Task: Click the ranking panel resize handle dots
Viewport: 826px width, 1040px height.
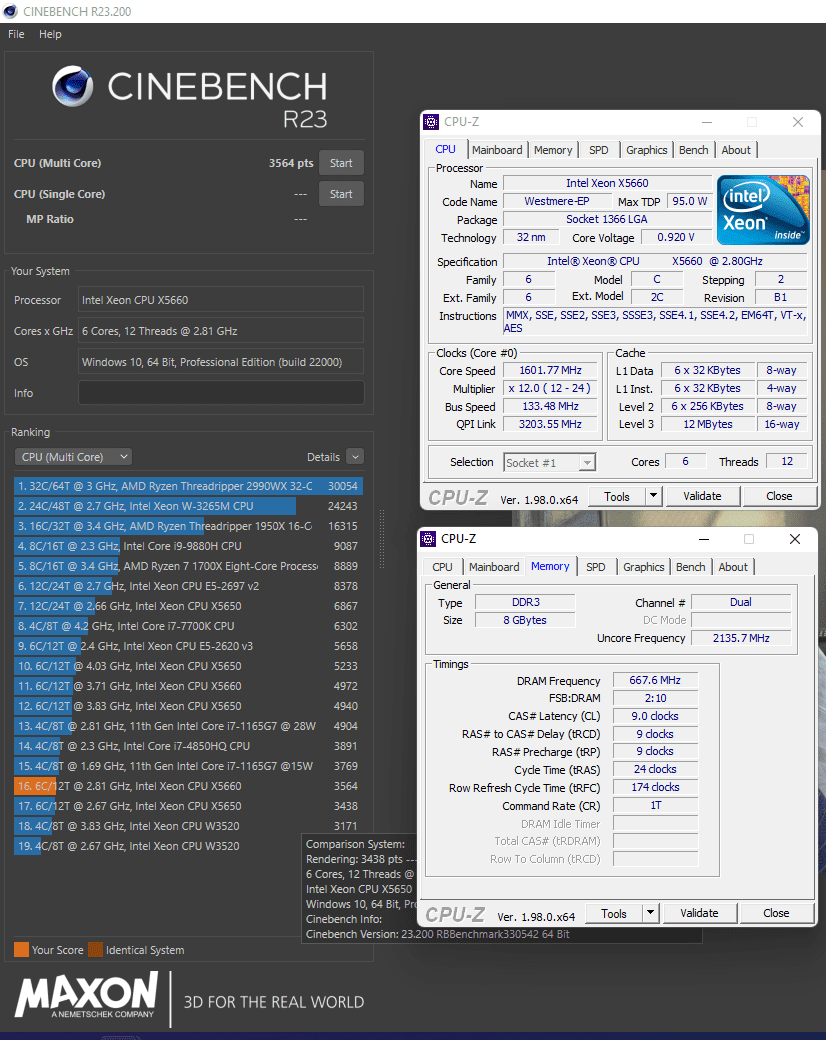Action: tap(381, 539)
